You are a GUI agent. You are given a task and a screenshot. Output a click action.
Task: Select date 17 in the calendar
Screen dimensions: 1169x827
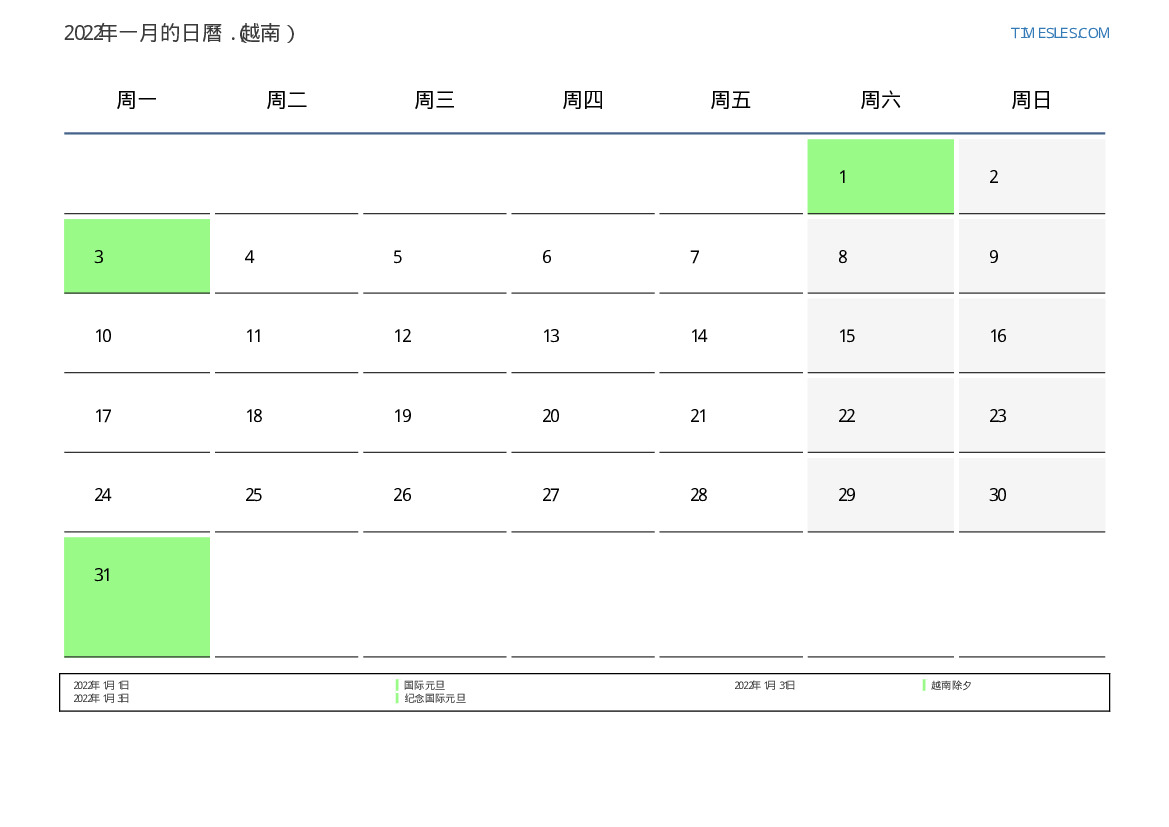(x=136, y=415)
